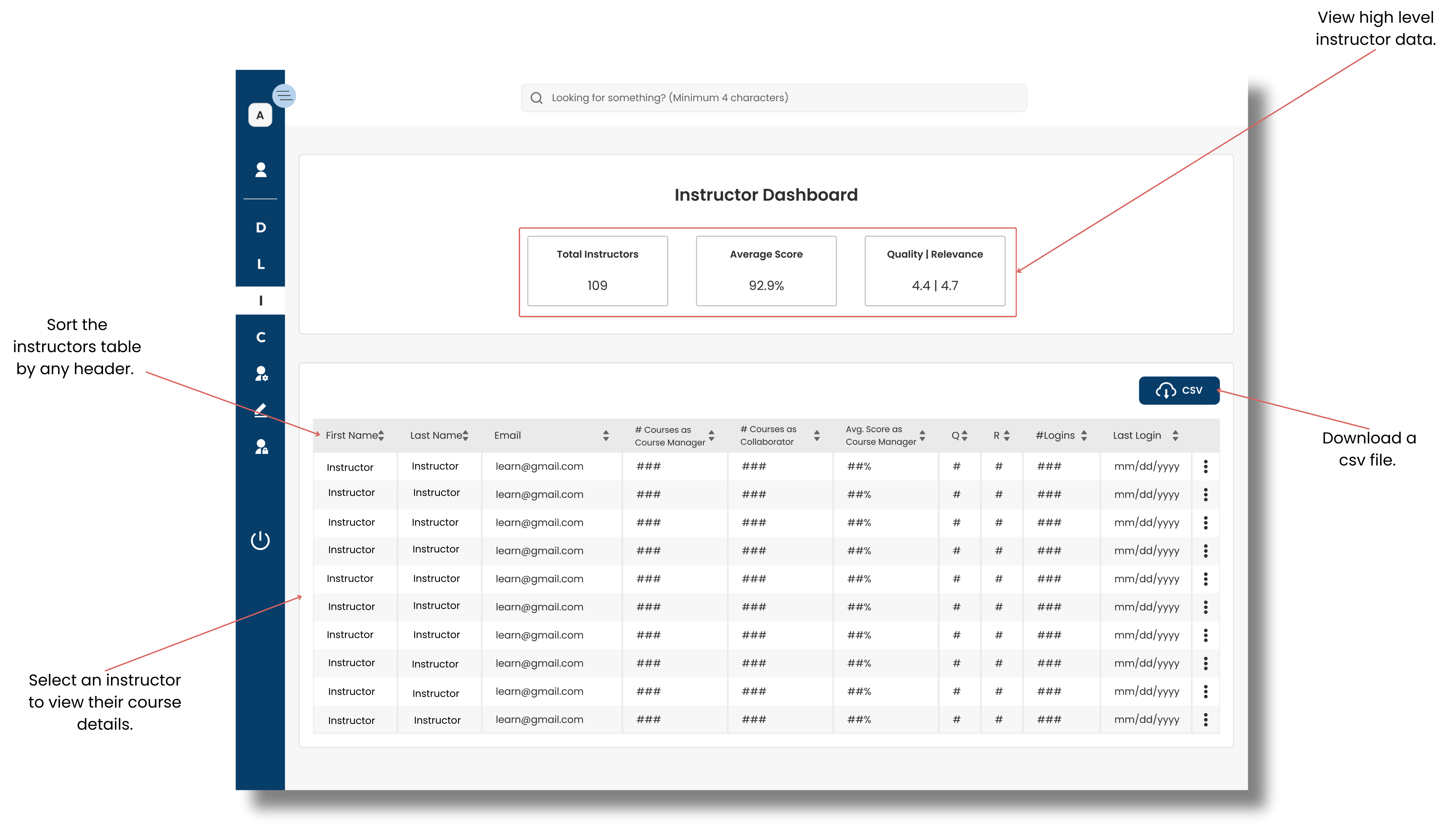Sort table by Email column arrows
The height and width of the screenshot is (830, 1456).
click(x=606, y=435)
